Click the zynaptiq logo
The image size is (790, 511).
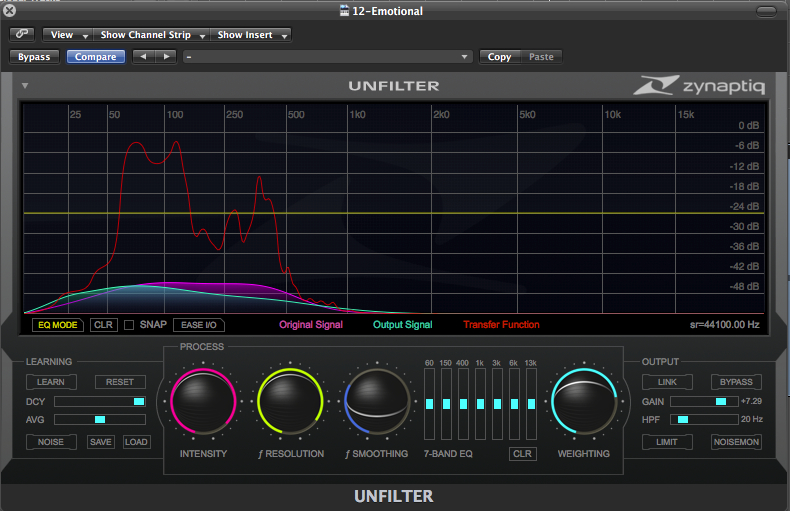[x=699, y=86]
